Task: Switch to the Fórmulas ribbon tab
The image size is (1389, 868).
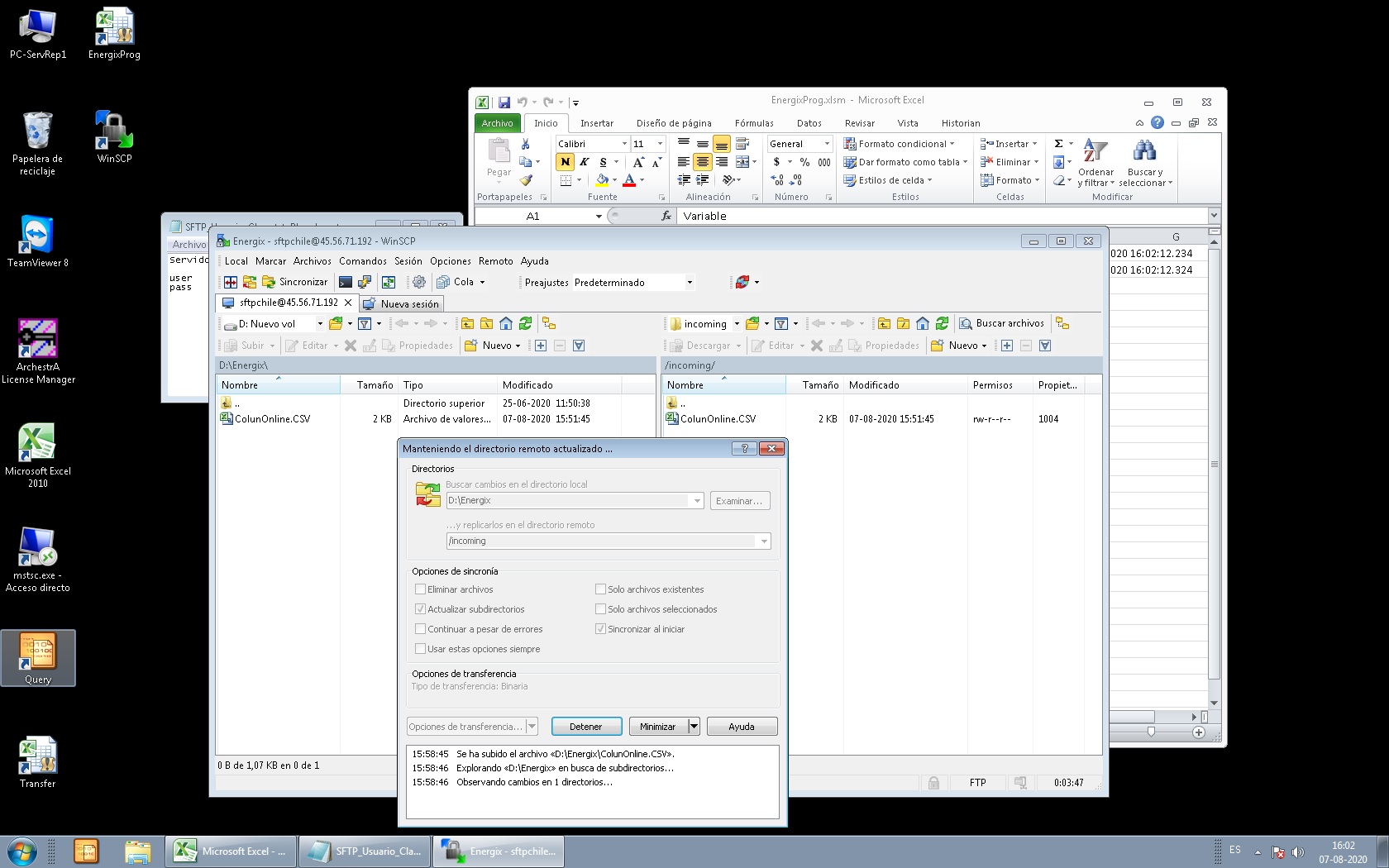Action: [x=754, y=123]
